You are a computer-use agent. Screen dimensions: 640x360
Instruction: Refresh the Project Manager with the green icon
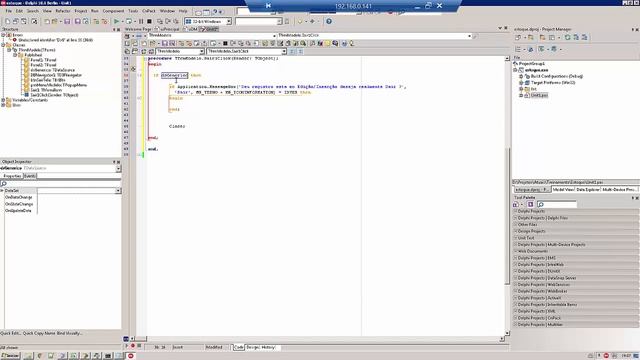[567, 37]
